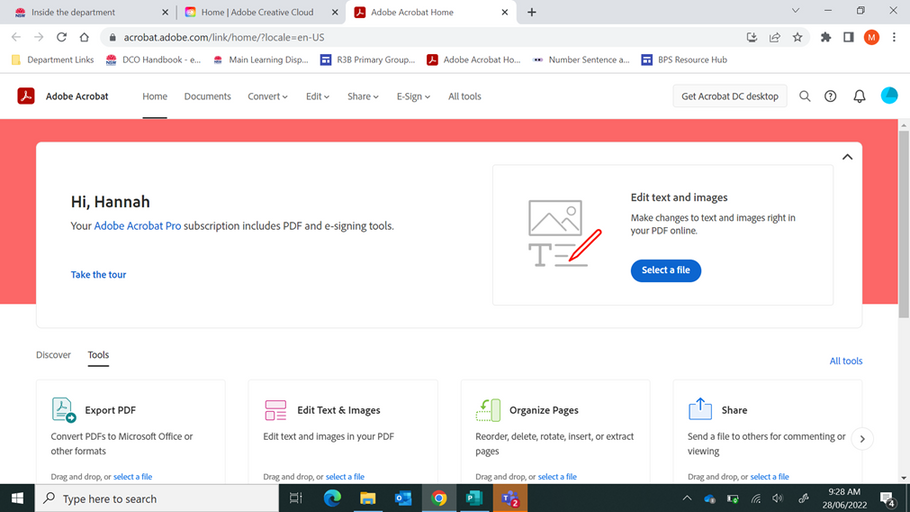
Task: Open the Edit dropdown menu
Action: pyautogui.click(x=318, y=97)
